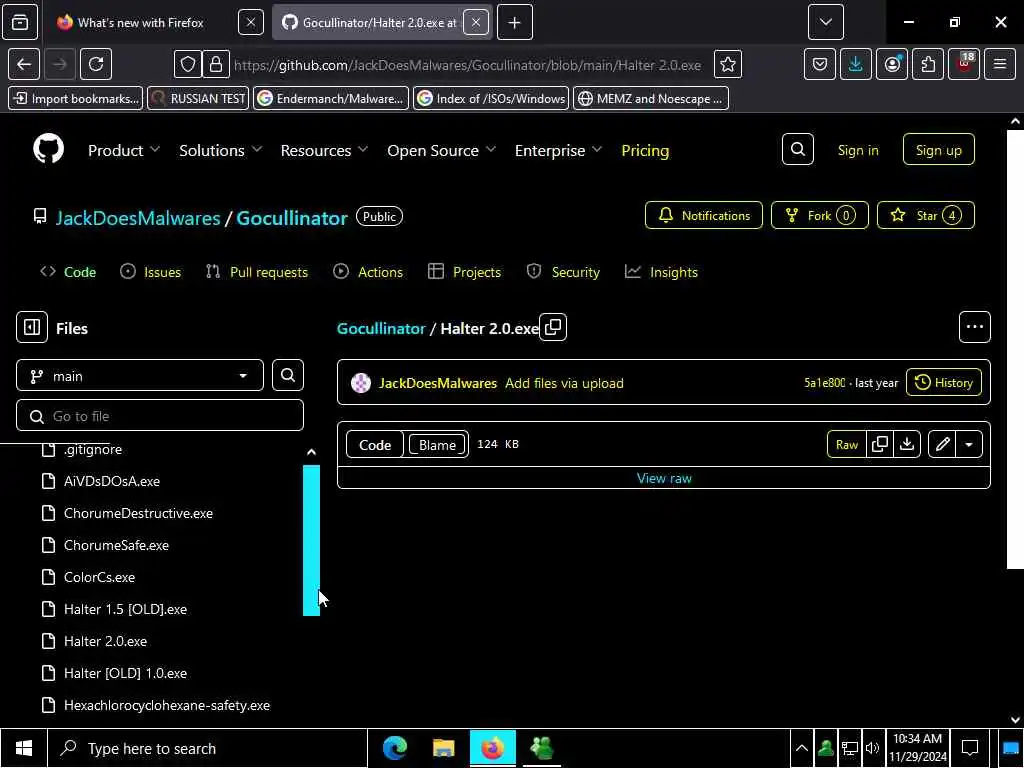1024x768 pixels.
Task: Open Firefox View icon at the tab bar
Action: click(20, 22)
